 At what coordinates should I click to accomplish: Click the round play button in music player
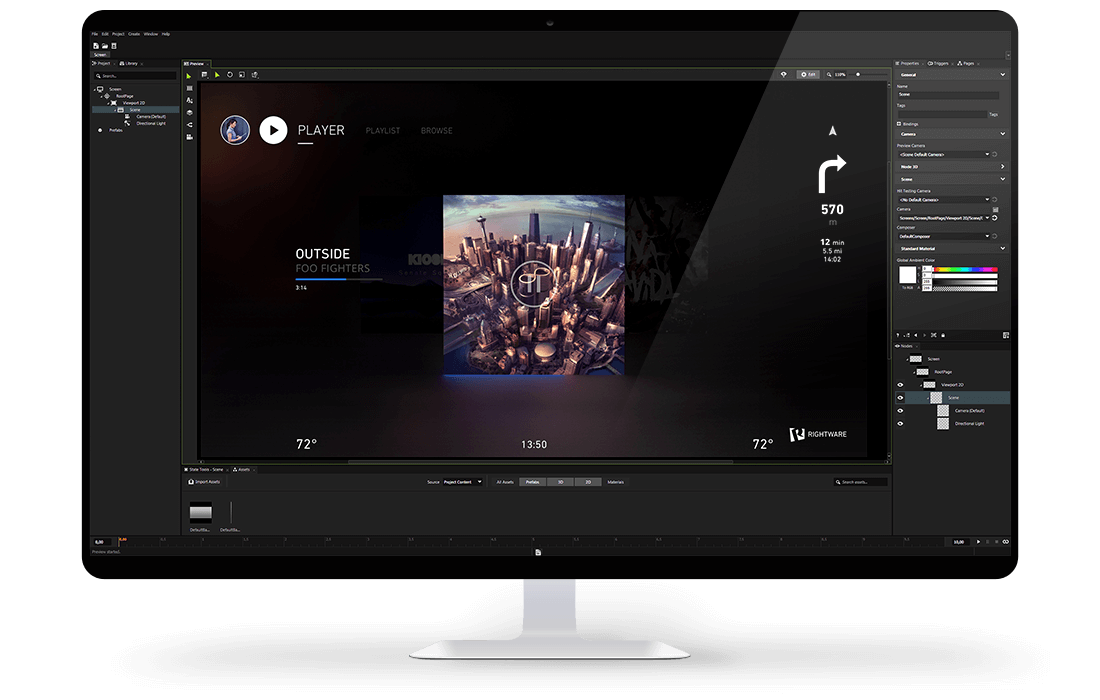point(274,130)
